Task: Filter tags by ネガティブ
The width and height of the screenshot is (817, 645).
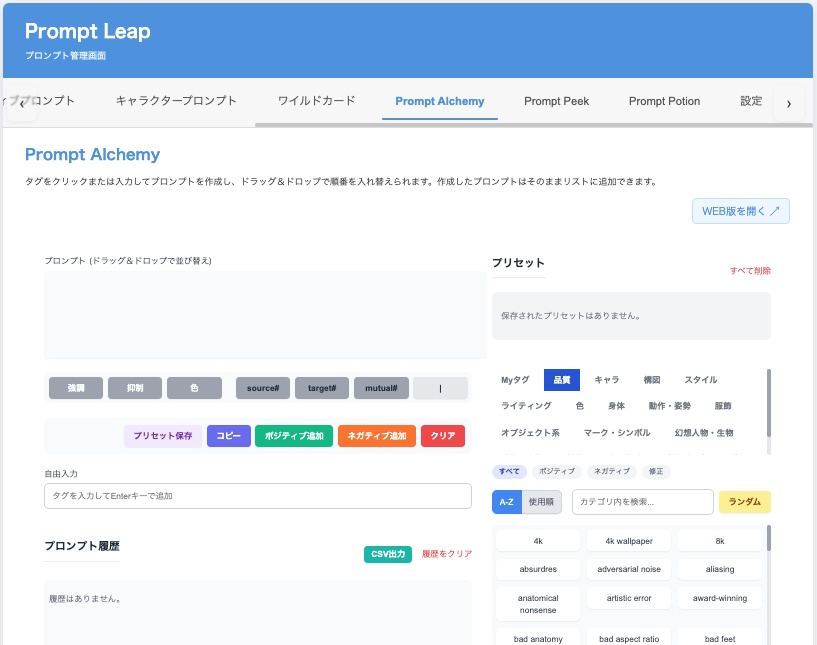Action: pyautogui.click(x=612, y=472)
